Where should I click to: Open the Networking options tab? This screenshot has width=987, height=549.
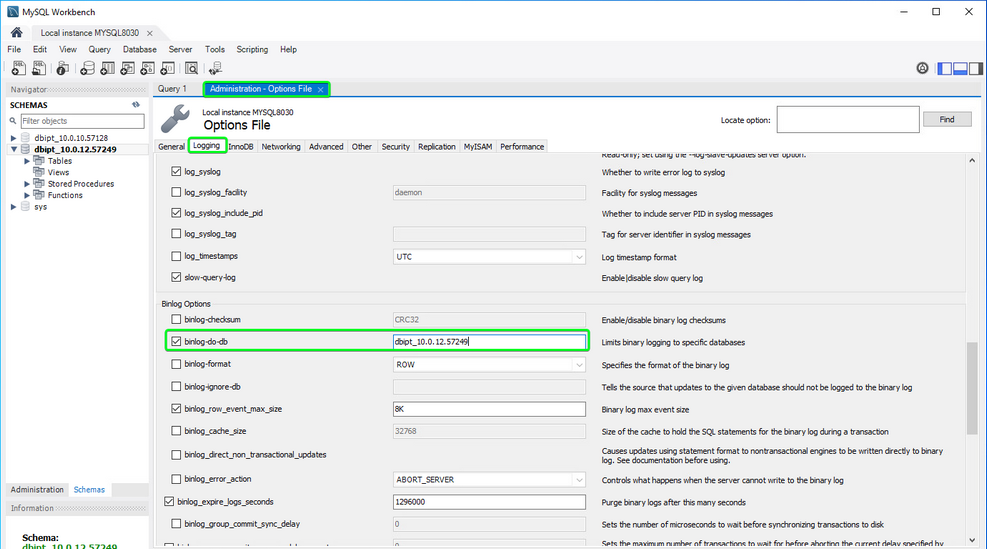pyautogui.click(x=281, y=147)
